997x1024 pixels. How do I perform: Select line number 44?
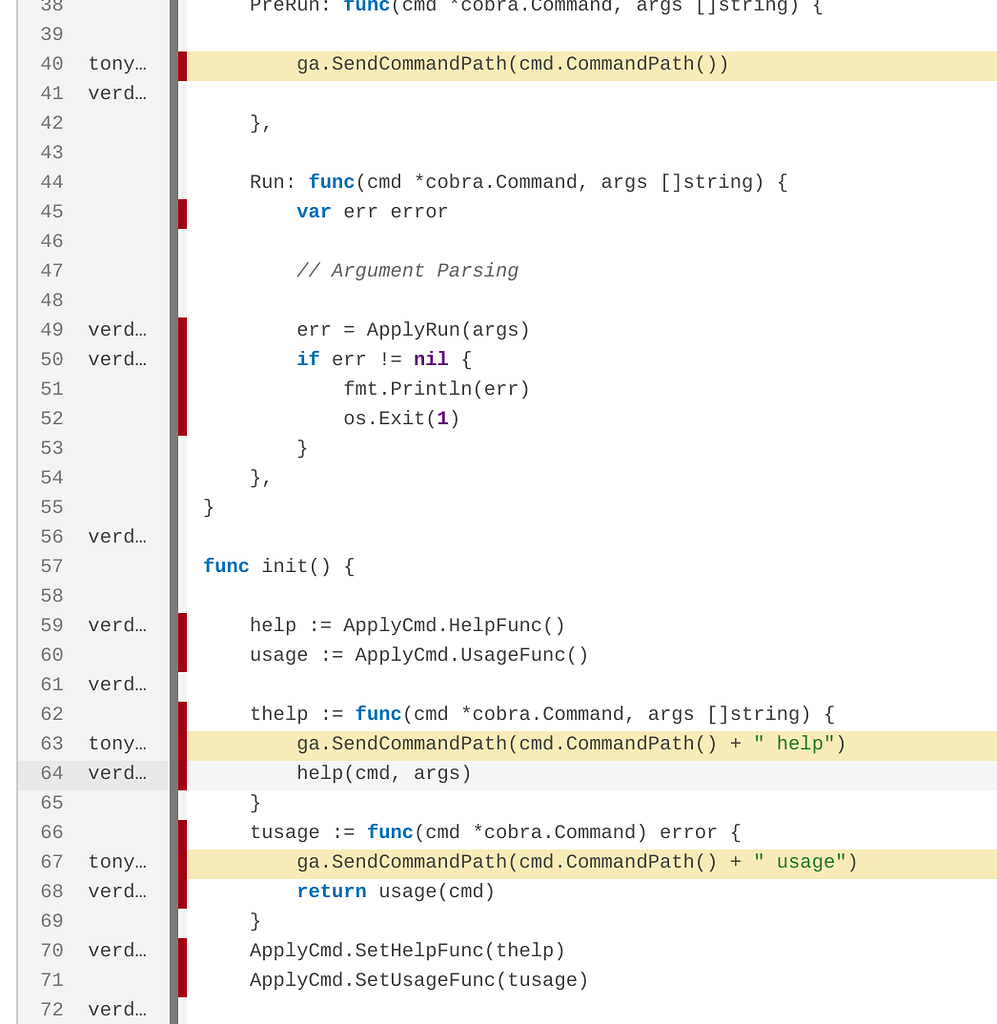pos(51,182)
